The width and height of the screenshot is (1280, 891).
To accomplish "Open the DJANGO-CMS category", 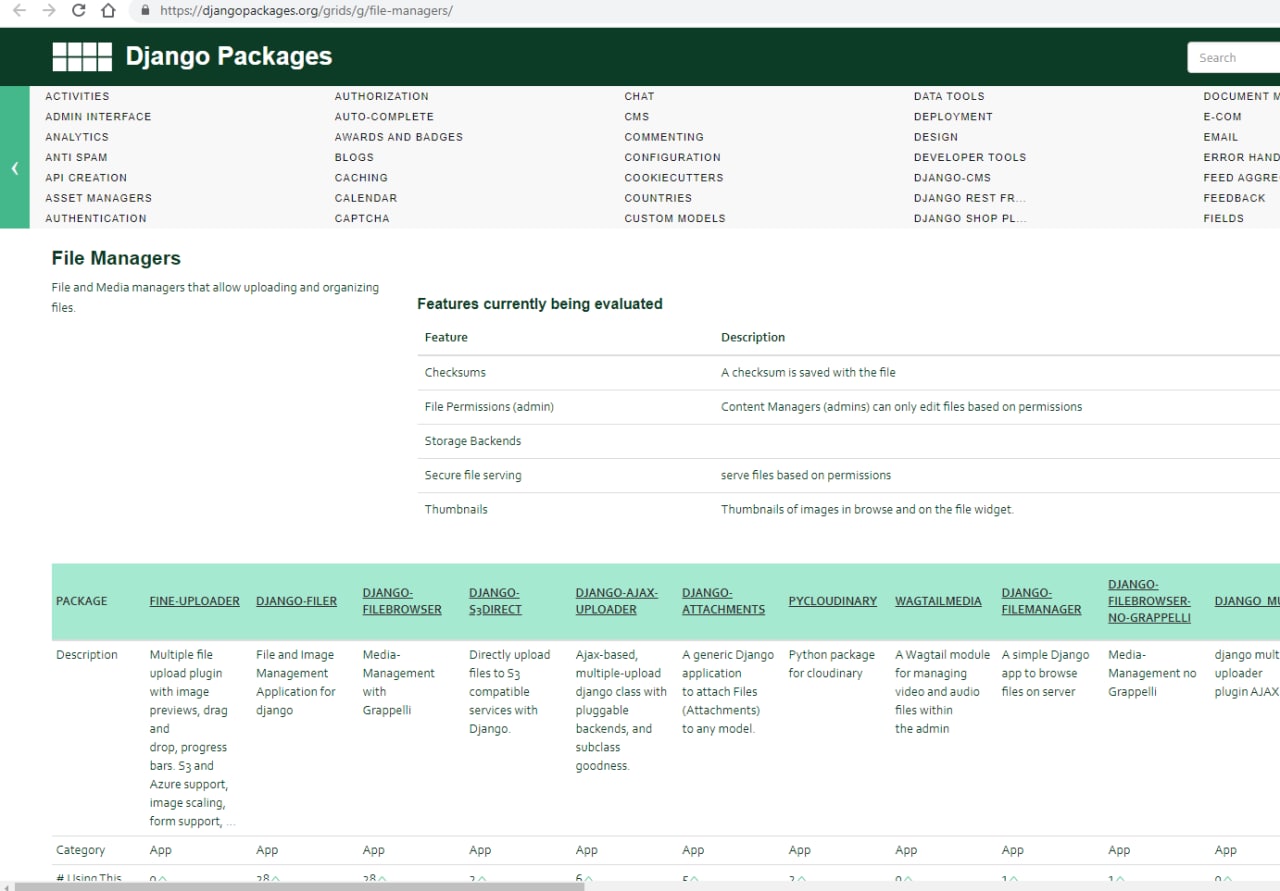I will pyautogui.click(x=952, y=178).
